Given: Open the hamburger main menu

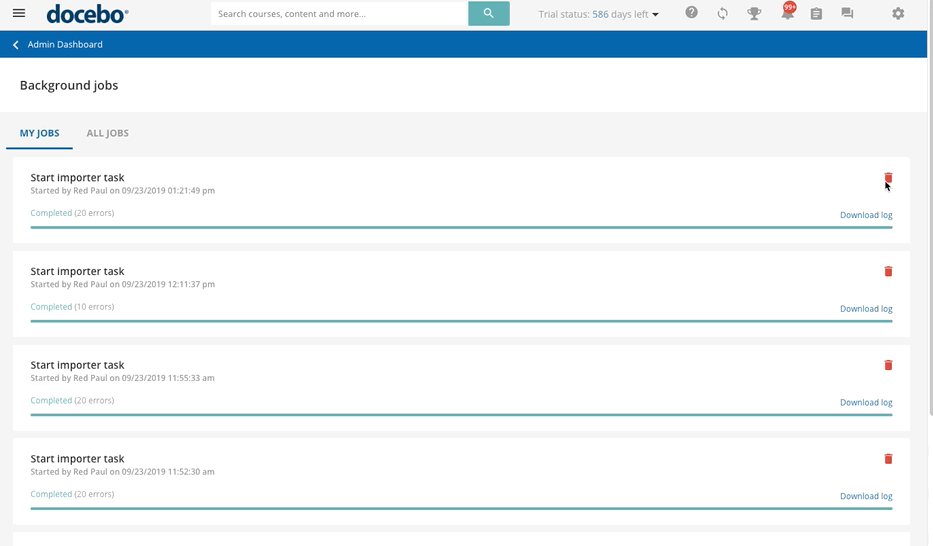Looking at the screenshot, I should click(x=19, y=13).
